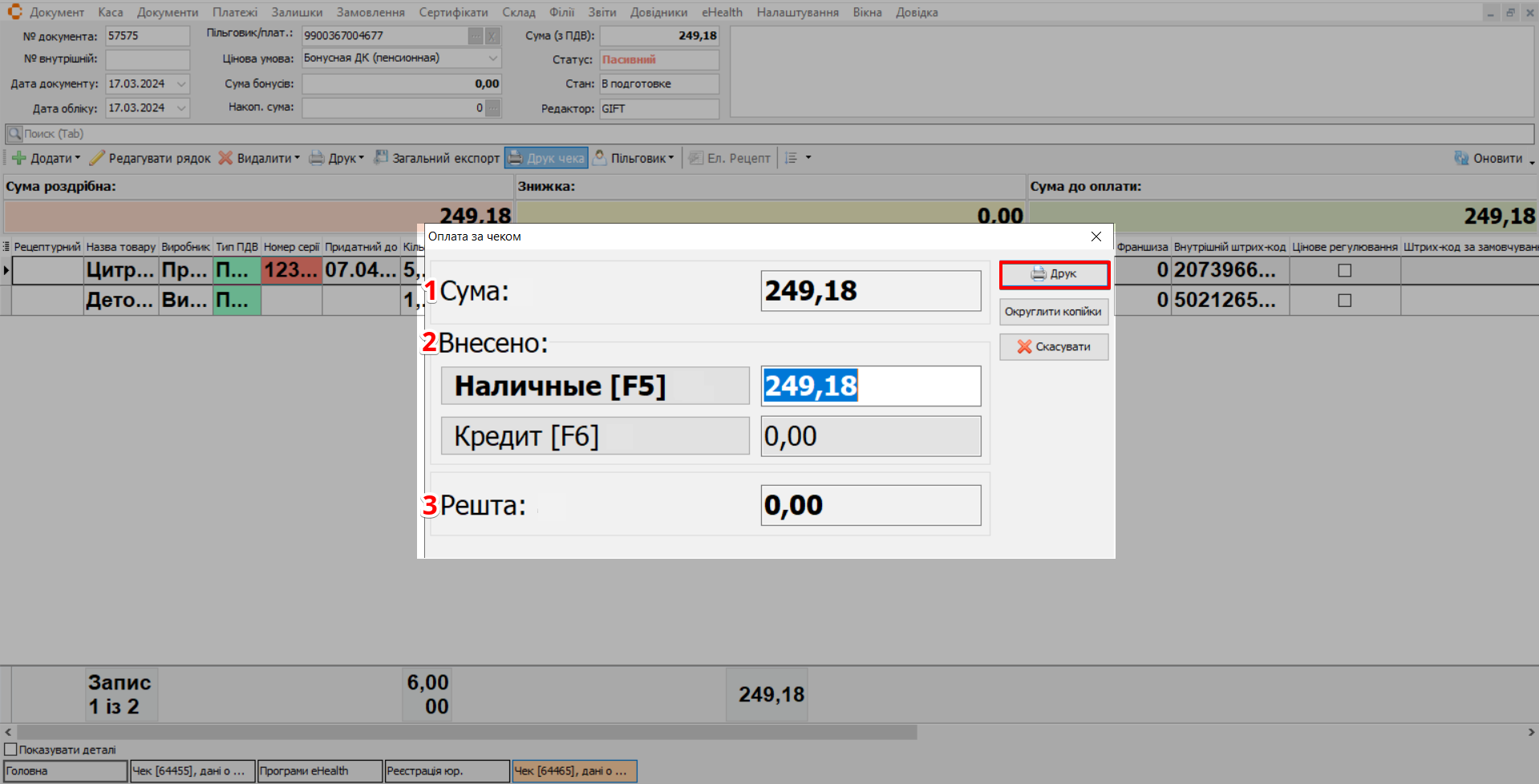Tick Цінове регулювання checkbox in second row
Image resolution: width=1539 pixels, height=784 pixels.
point(1345,301)
